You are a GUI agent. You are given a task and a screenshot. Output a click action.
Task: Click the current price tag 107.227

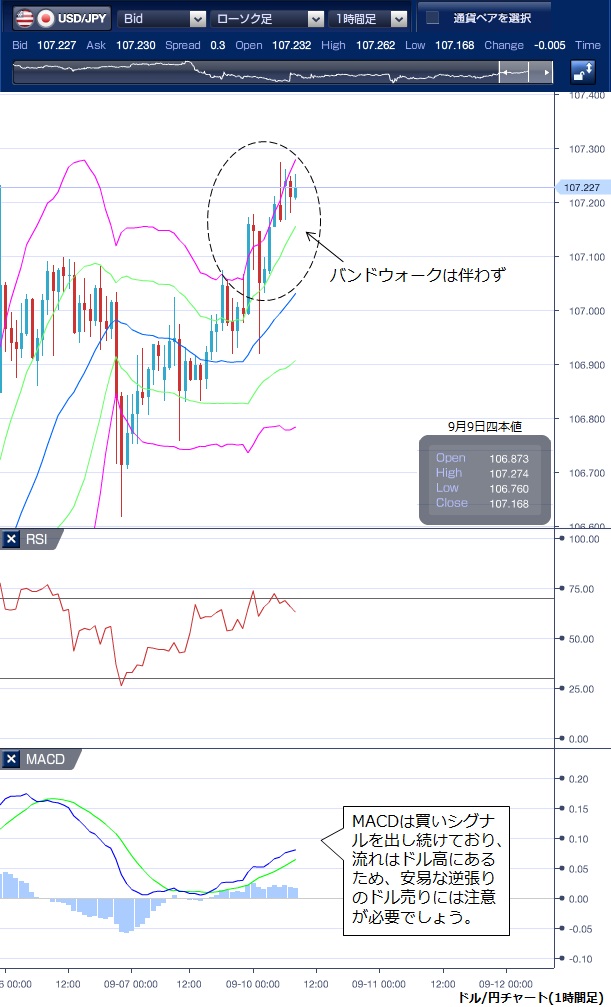pos(581,187)
